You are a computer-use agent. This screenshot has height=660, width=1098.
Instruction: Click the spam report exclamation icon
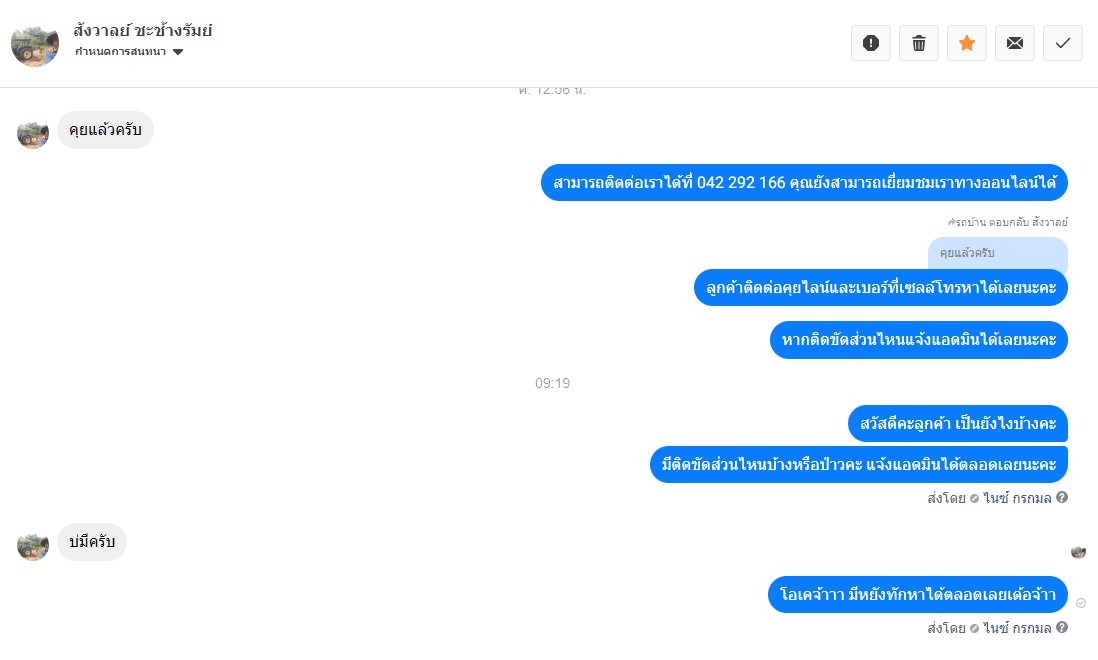870,43
